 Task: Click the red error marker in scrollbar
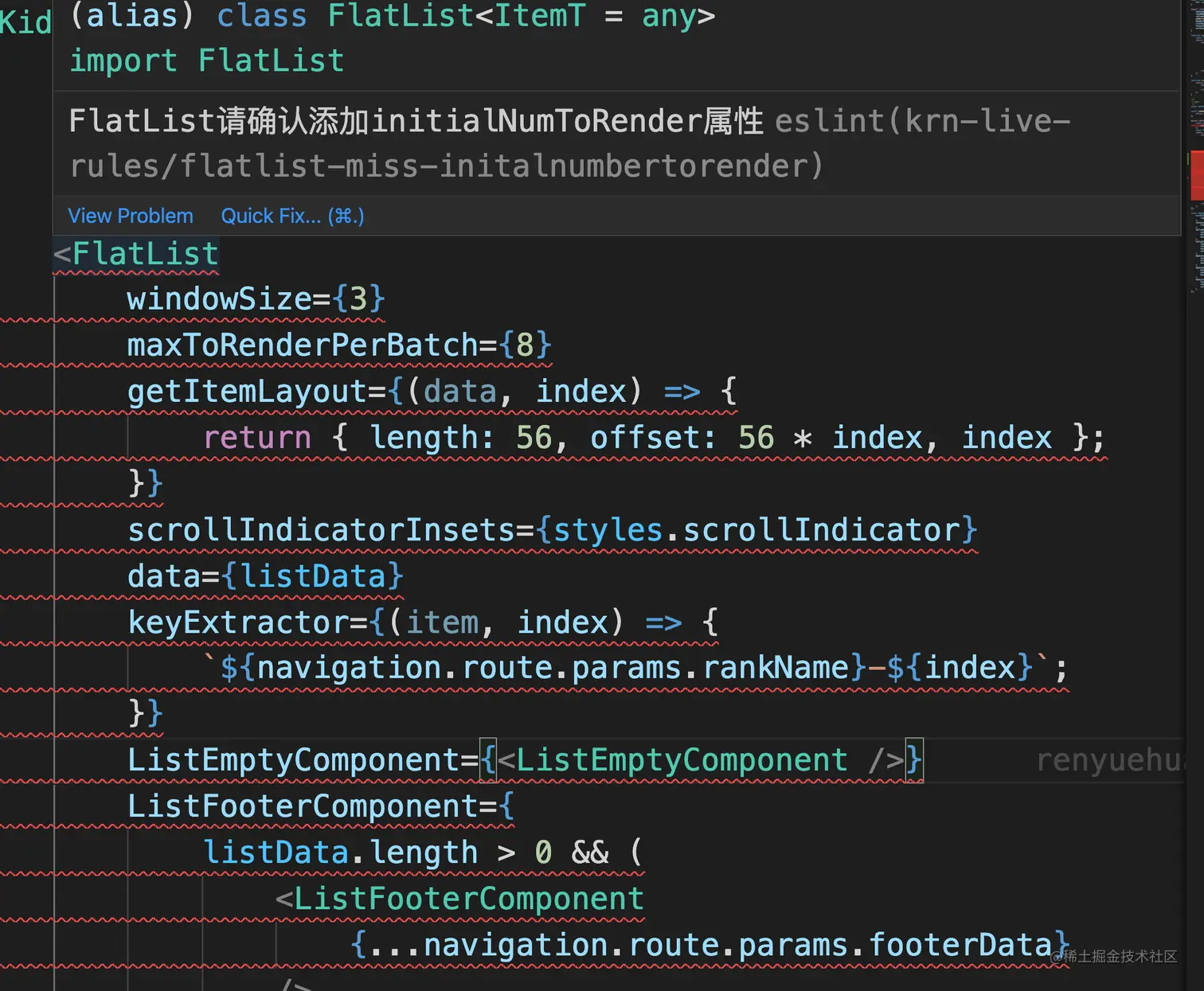point(1197,175)
